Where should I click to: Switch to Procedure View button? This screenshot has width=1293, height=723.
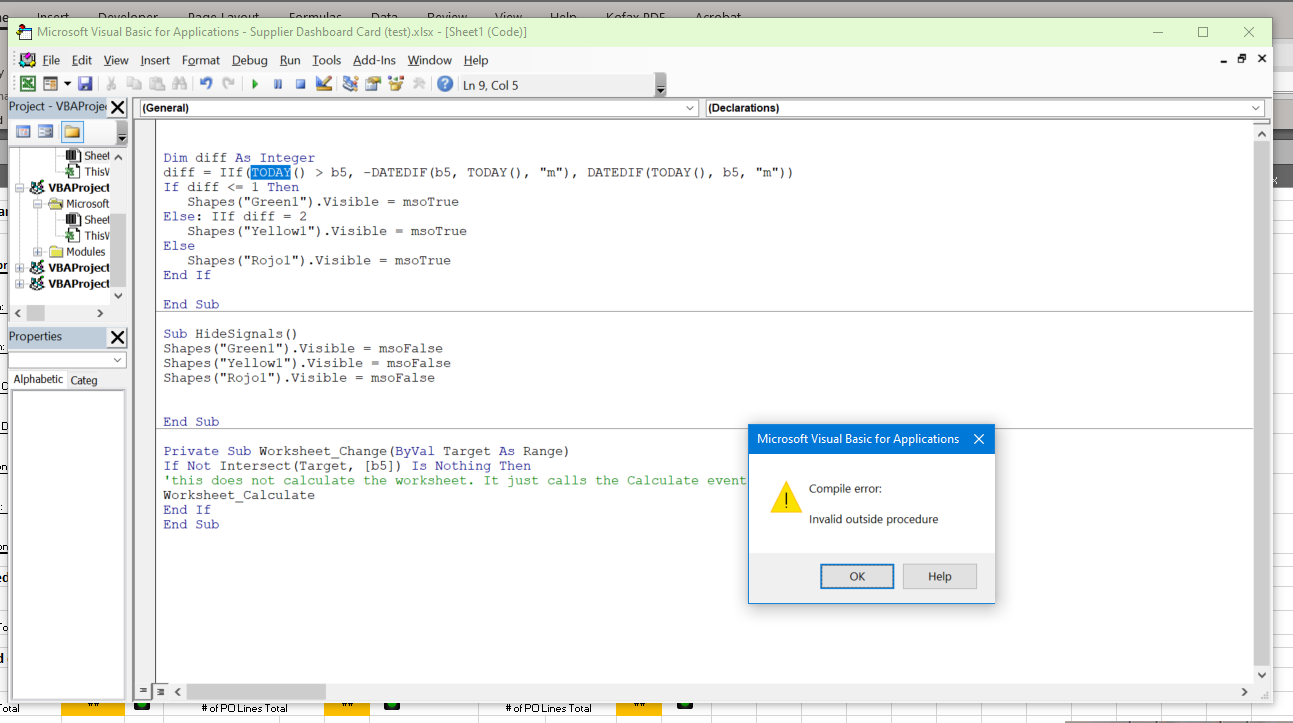coord(144,691)
